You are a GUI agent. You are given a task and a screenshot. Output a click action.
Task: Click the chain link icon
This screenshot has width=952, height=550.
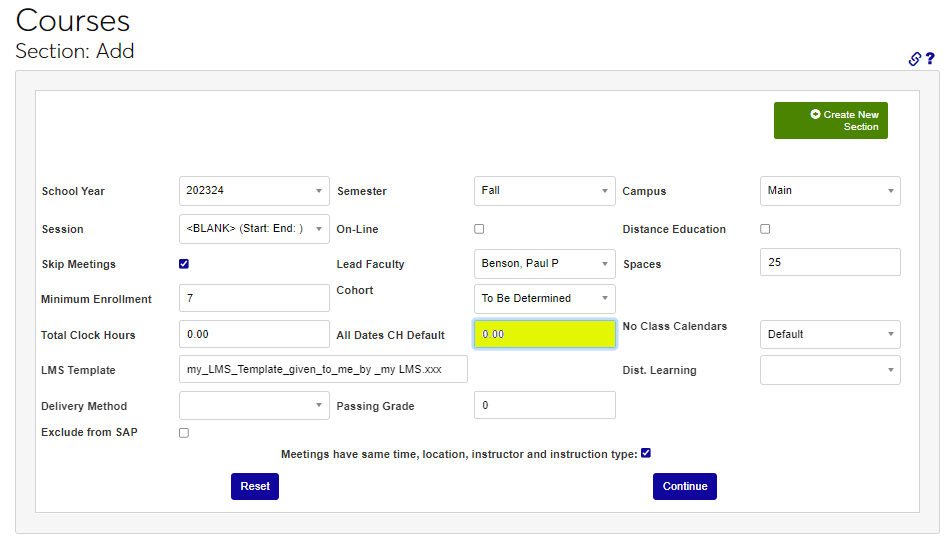(914, 59)
